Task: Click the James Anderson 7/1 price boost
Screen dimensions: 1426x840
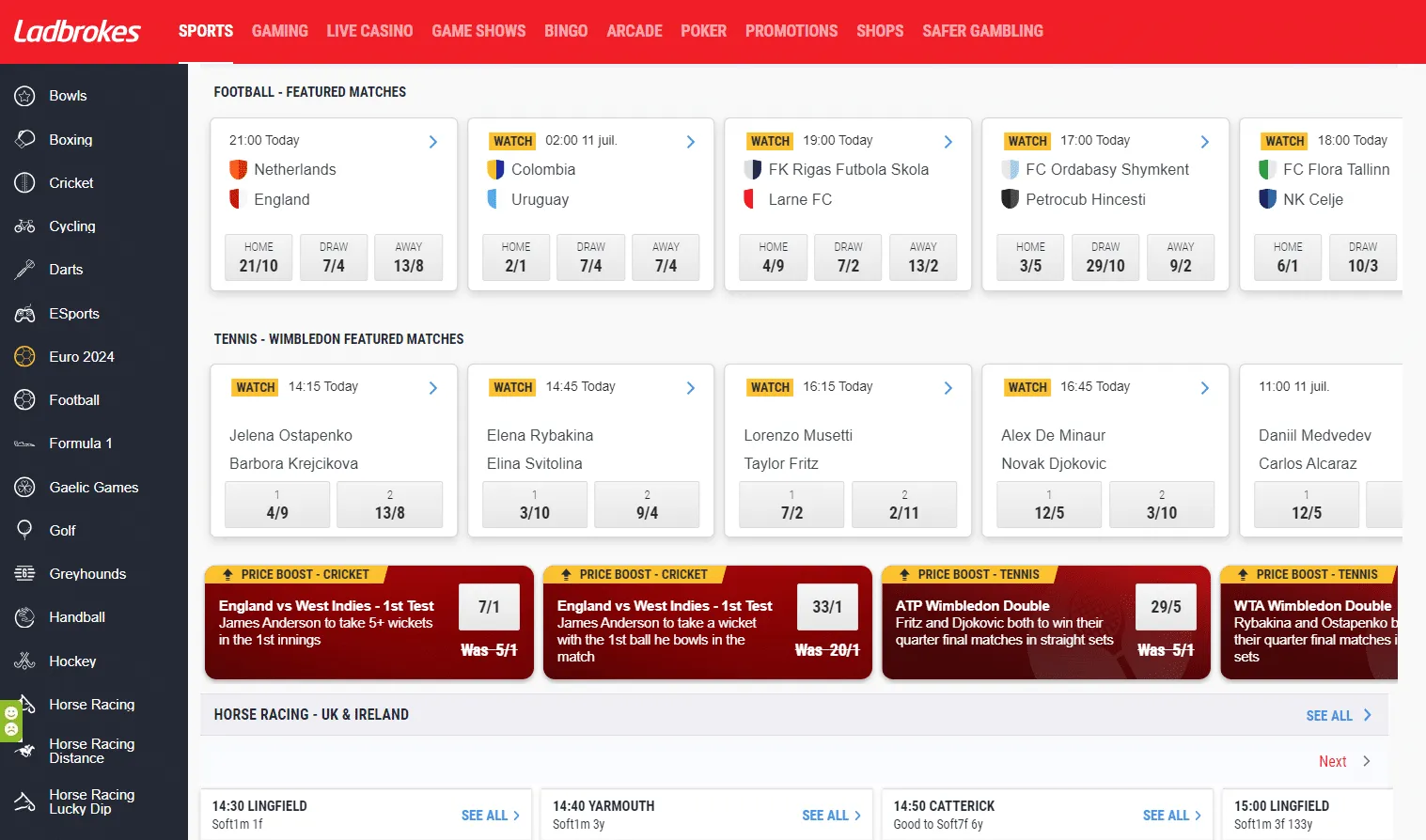Action: [489, 607]
